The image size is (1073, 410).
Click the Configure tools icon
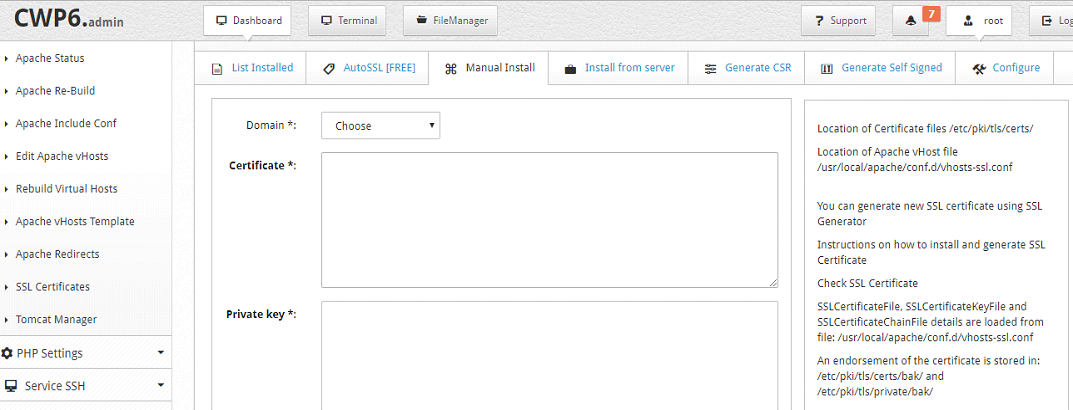978,68
